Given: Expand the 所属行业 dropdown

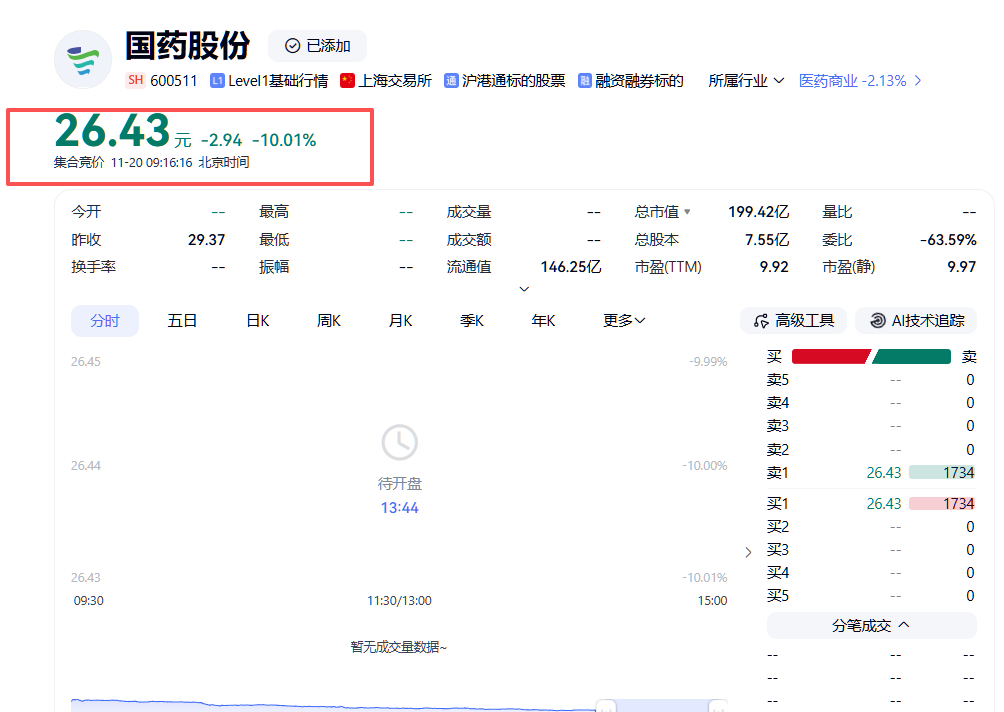Looking at the screenshot, I should (x=746, y=81).
